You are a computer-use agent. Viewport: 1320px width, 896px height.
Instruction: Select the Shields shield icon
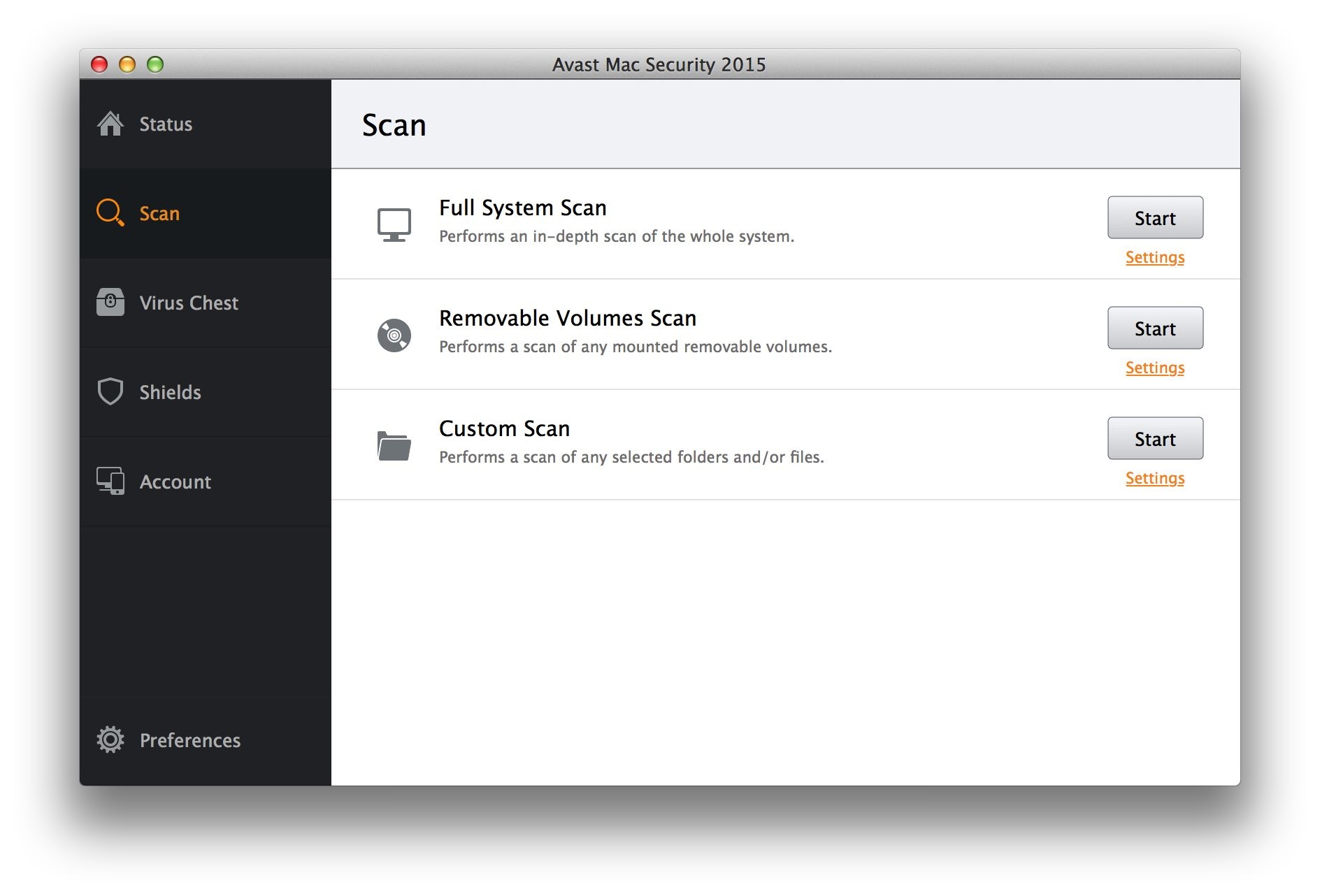coord(110,392)
